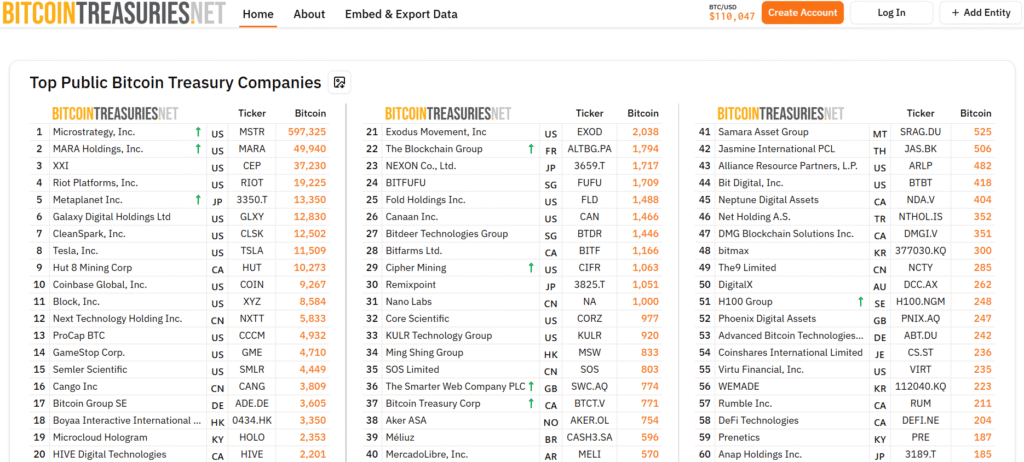The height and width of the screenshot is (462, 1024).
Task: Select the GameStop Corp. entry
Action: pyautogui.click(x=89, y=353)
